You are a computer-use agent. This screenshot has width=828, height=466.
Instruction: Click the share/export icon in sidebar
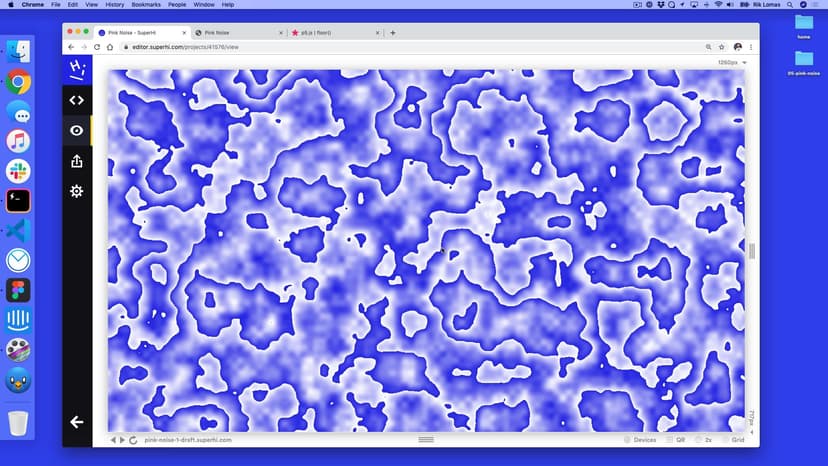76,161
